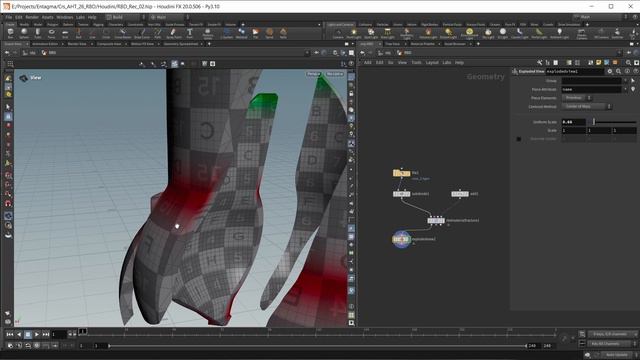Click the network editor find magnifier icon
The image size is (640, 360).
[x=629, y=62]
